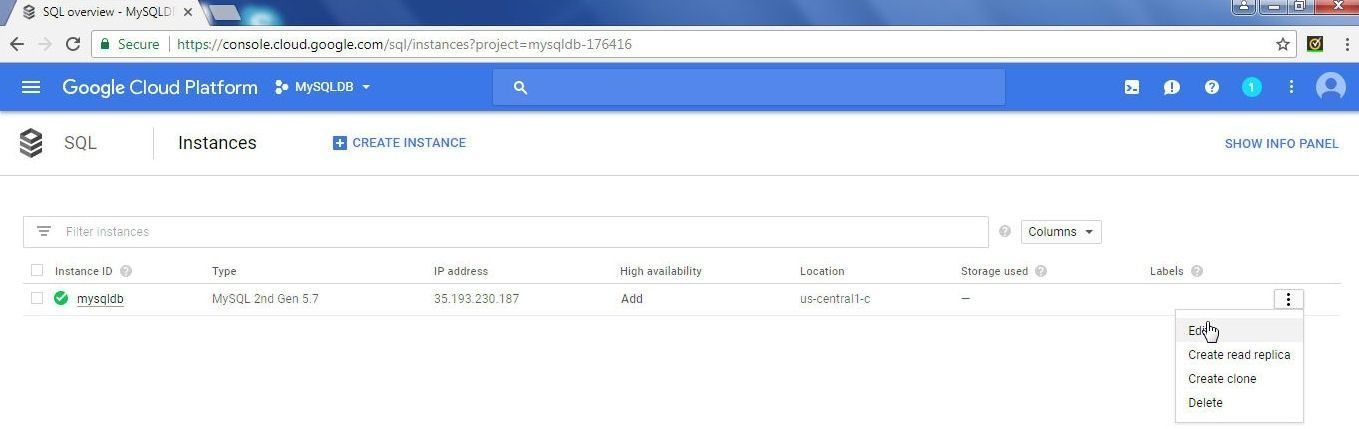The height and width of the screenshot is (429, 1359).
Task: Focus the top search input bar
Action: pos(748,87)
